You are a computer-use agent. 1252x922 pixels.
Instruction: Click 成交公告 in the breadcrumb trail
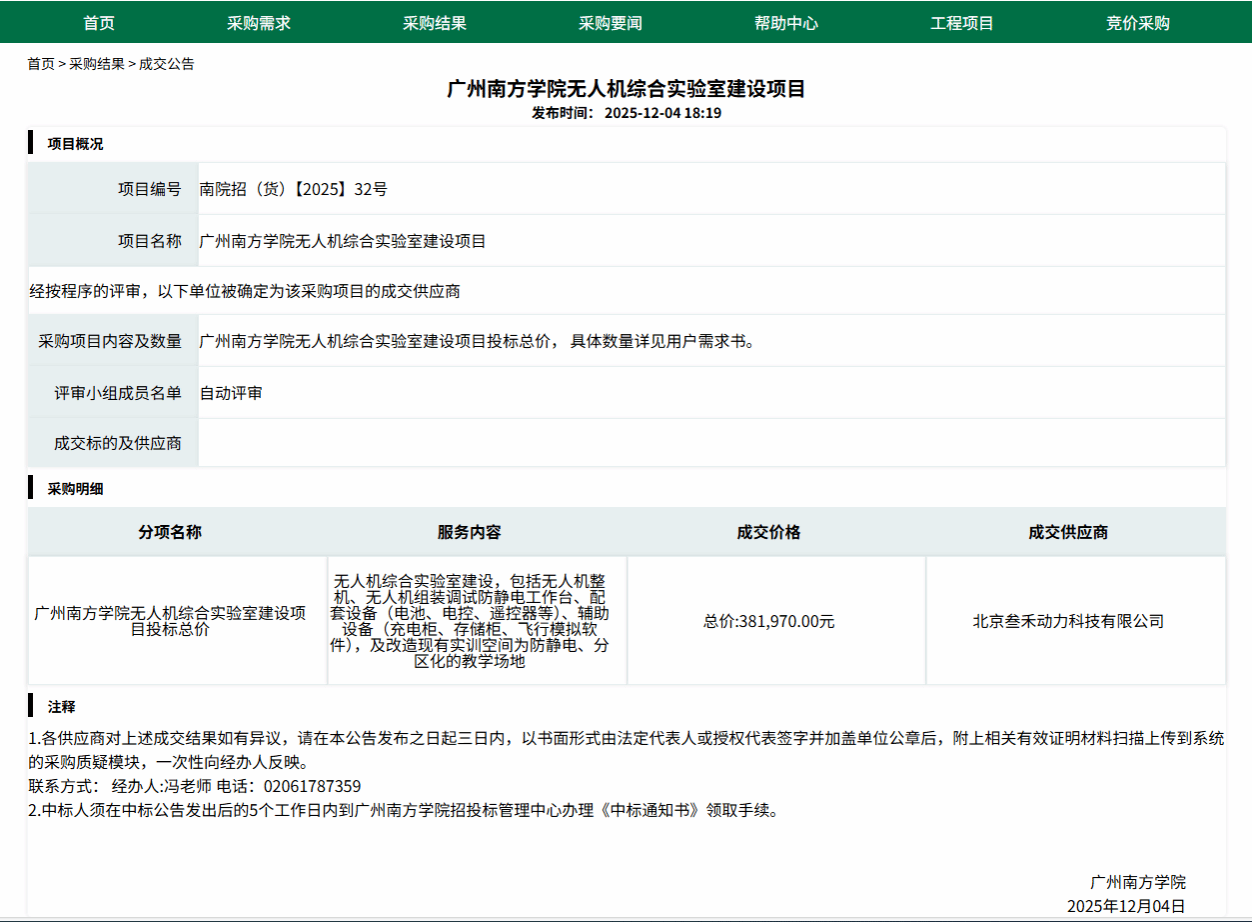click(x=167, y=64)
